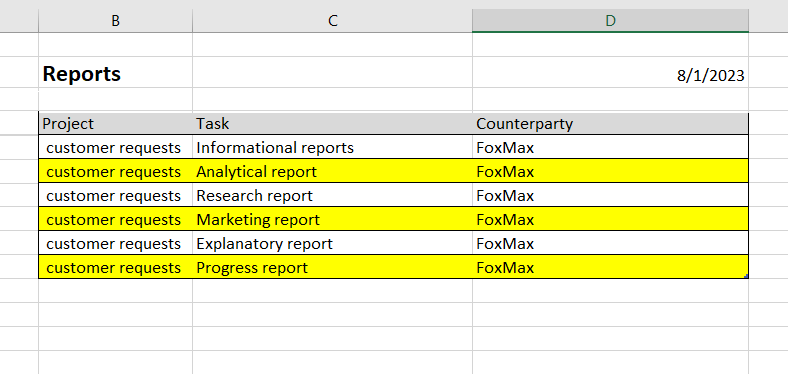Click the Task header cell

332,124
